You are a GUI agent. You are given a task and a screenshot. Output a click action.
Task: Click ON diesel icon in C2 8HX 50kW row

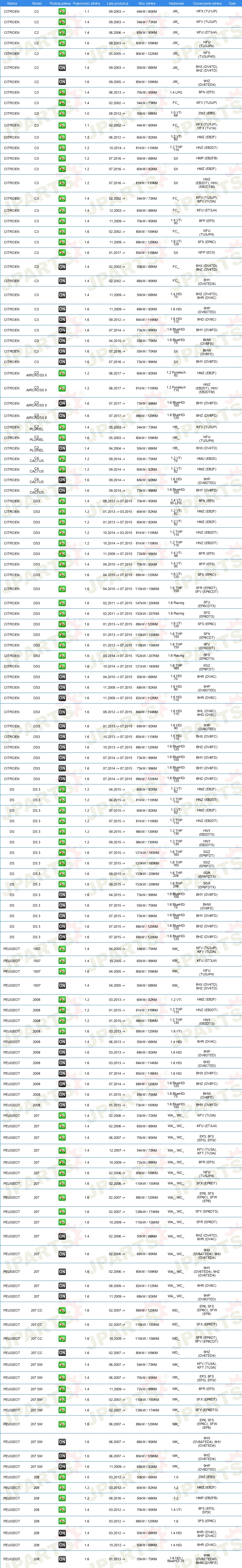click(x=62, y=68)
